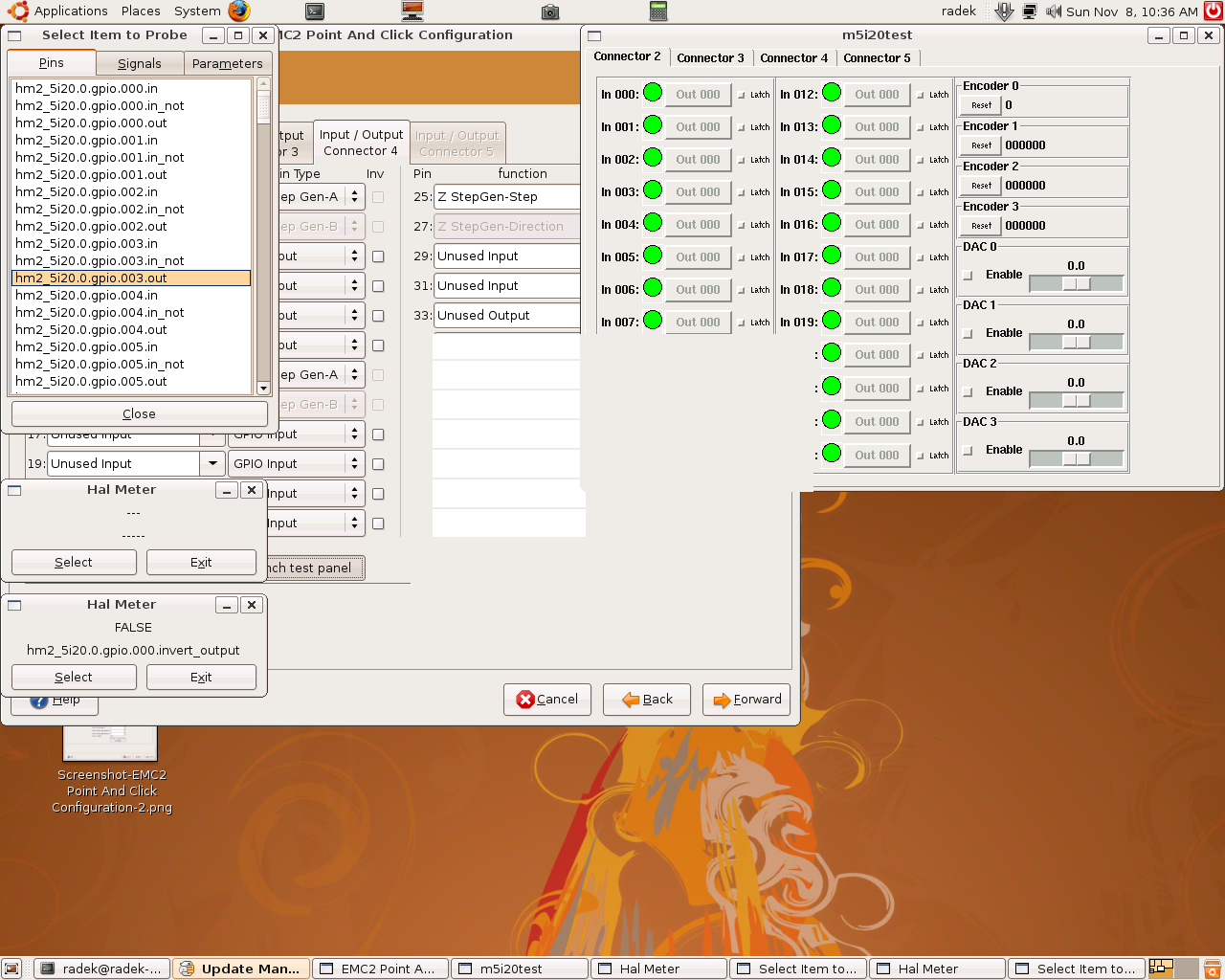
Task: Click the green LED indicator for In 000
Action: point(653,93)
